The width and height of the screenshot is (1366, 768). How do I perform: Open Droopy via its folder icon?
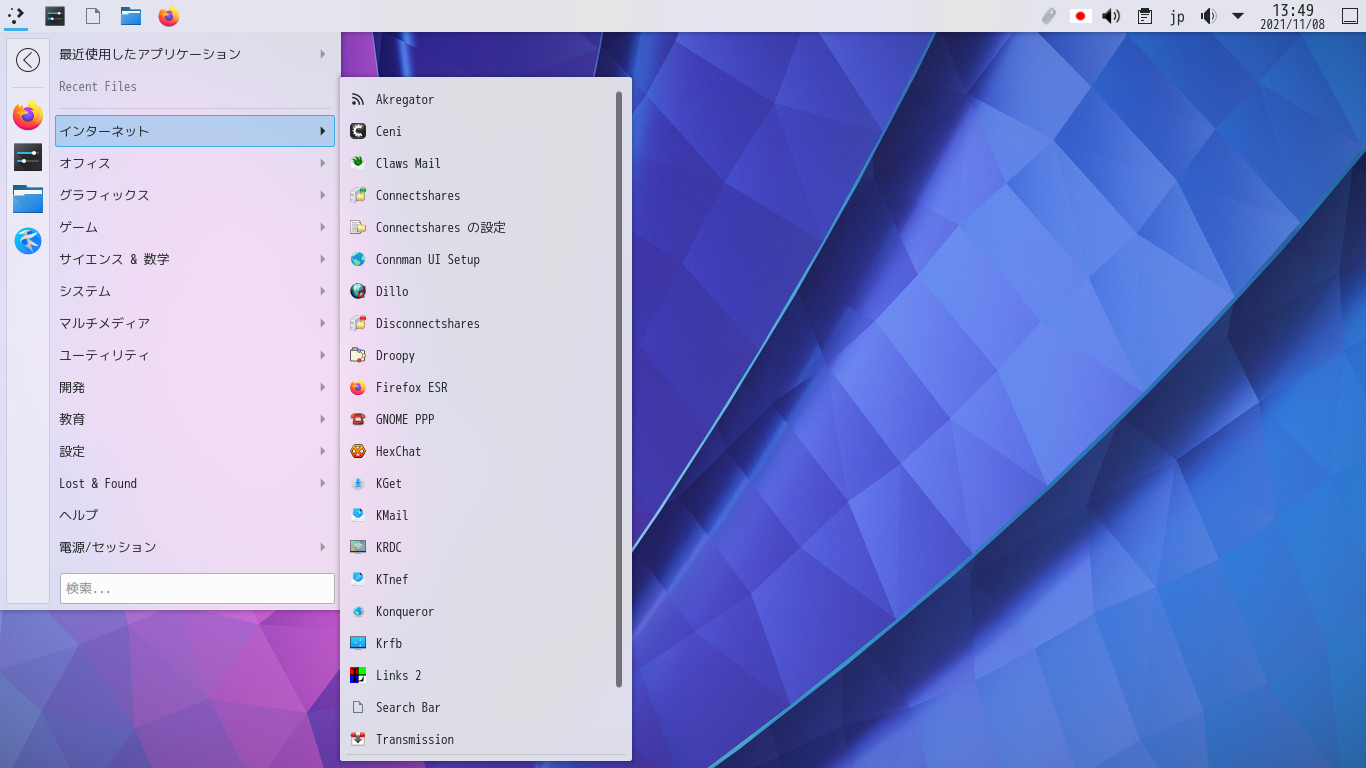(358, 355)
